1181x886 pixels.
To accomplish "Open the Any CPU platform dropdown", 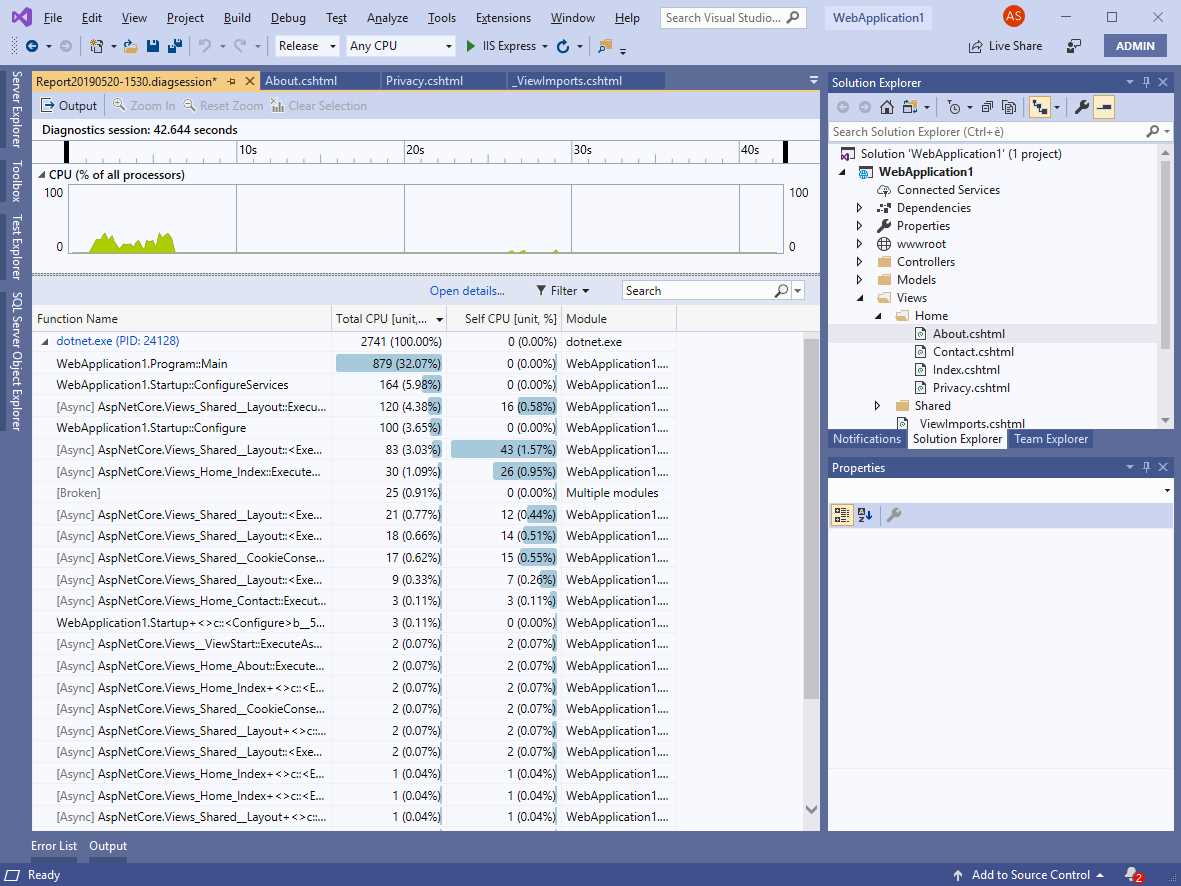I will point(398,46).
